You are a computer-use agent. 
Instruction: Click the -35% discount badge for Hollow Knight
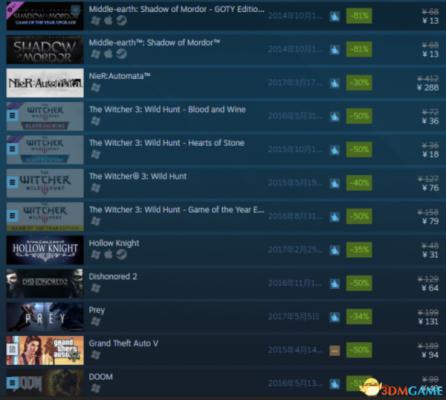coord(359,250)
